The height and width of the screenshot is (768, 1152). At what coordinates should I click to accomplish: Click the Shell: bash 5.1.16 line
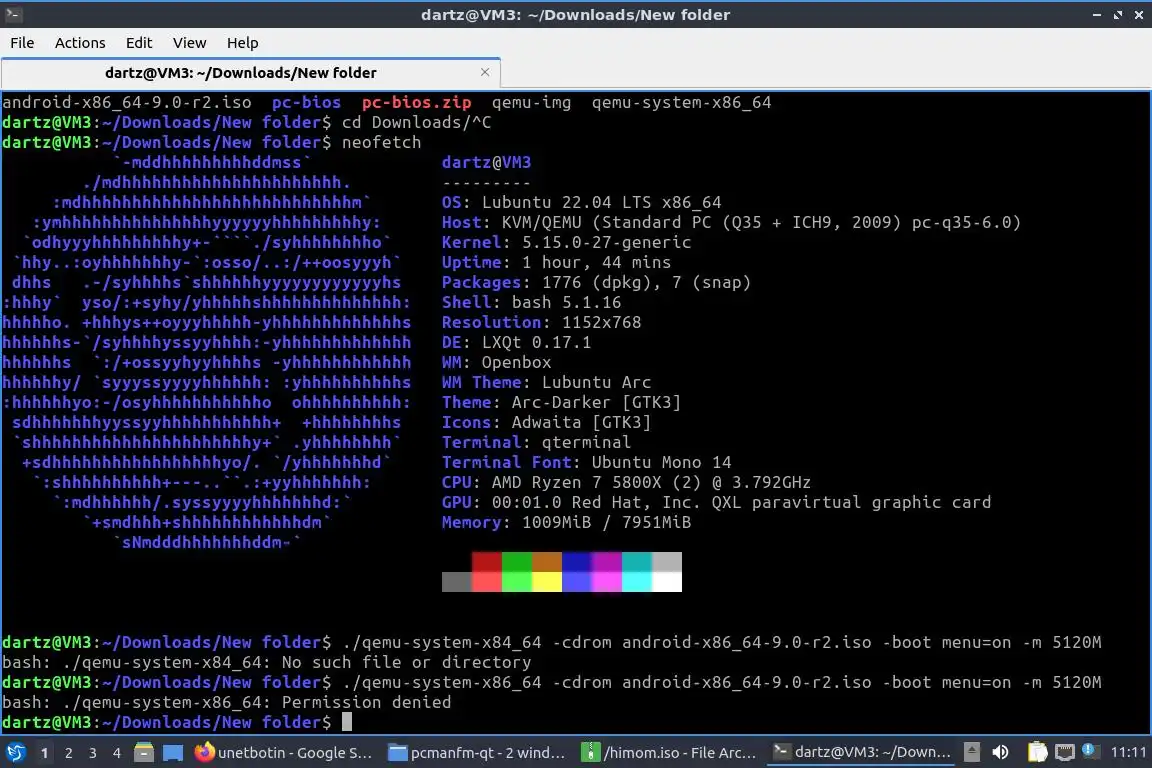531,302
